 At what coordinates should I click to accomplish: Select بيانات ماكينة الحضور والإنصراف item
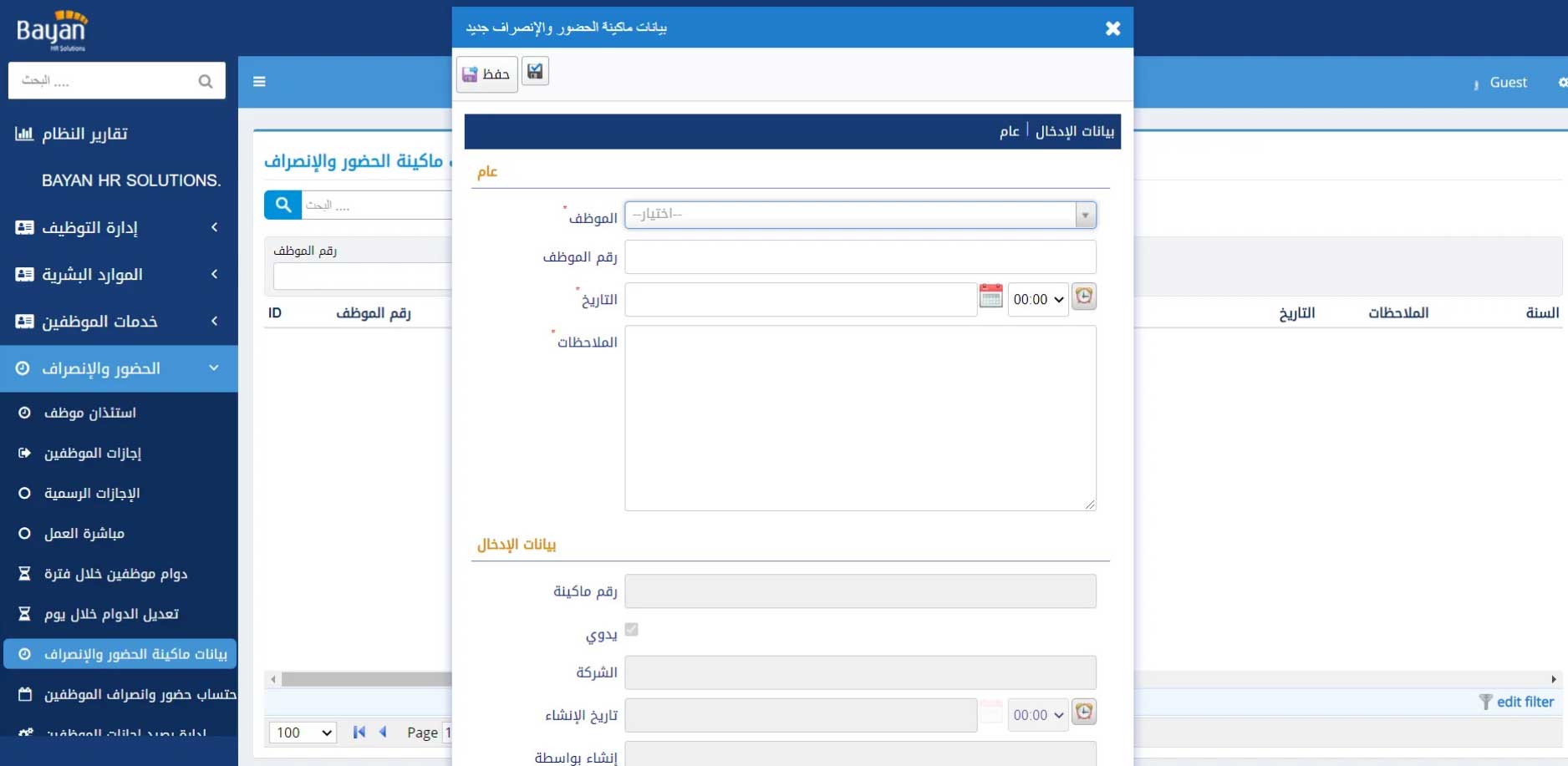pos(120,654)
